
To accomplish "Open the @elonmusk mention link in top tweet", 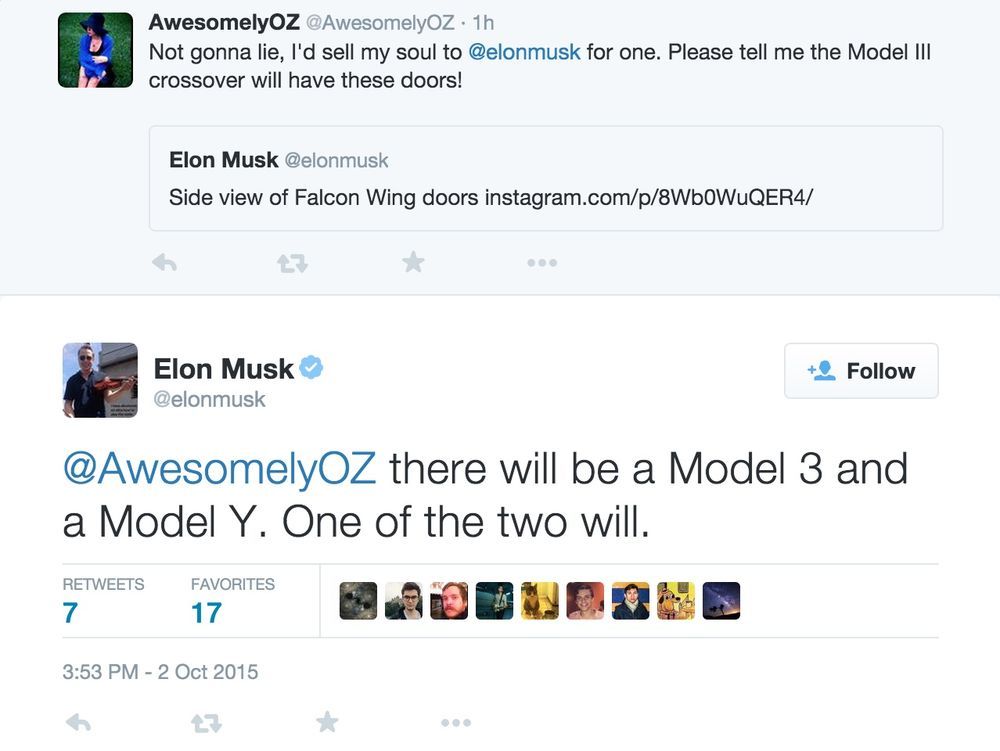I will pyautogui.click(x=524, y=52).
